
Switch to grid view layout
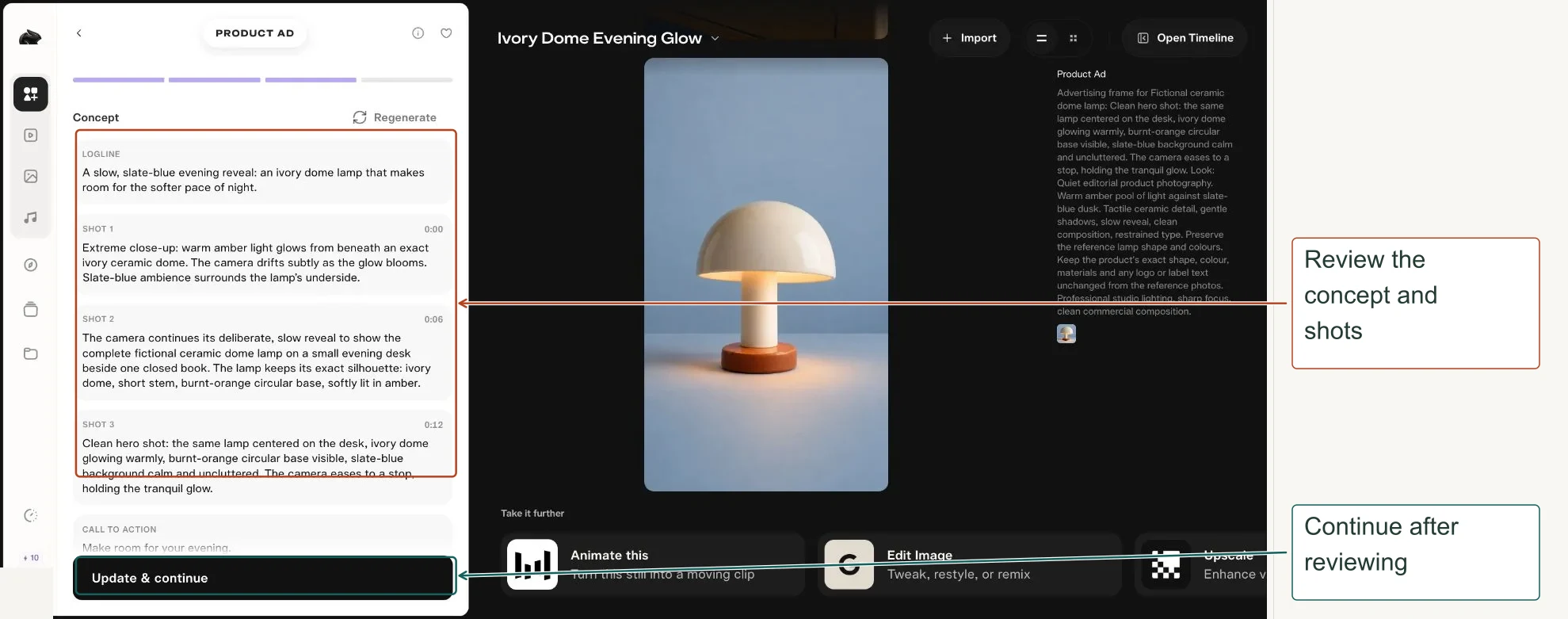click(x=1074, y=38)
